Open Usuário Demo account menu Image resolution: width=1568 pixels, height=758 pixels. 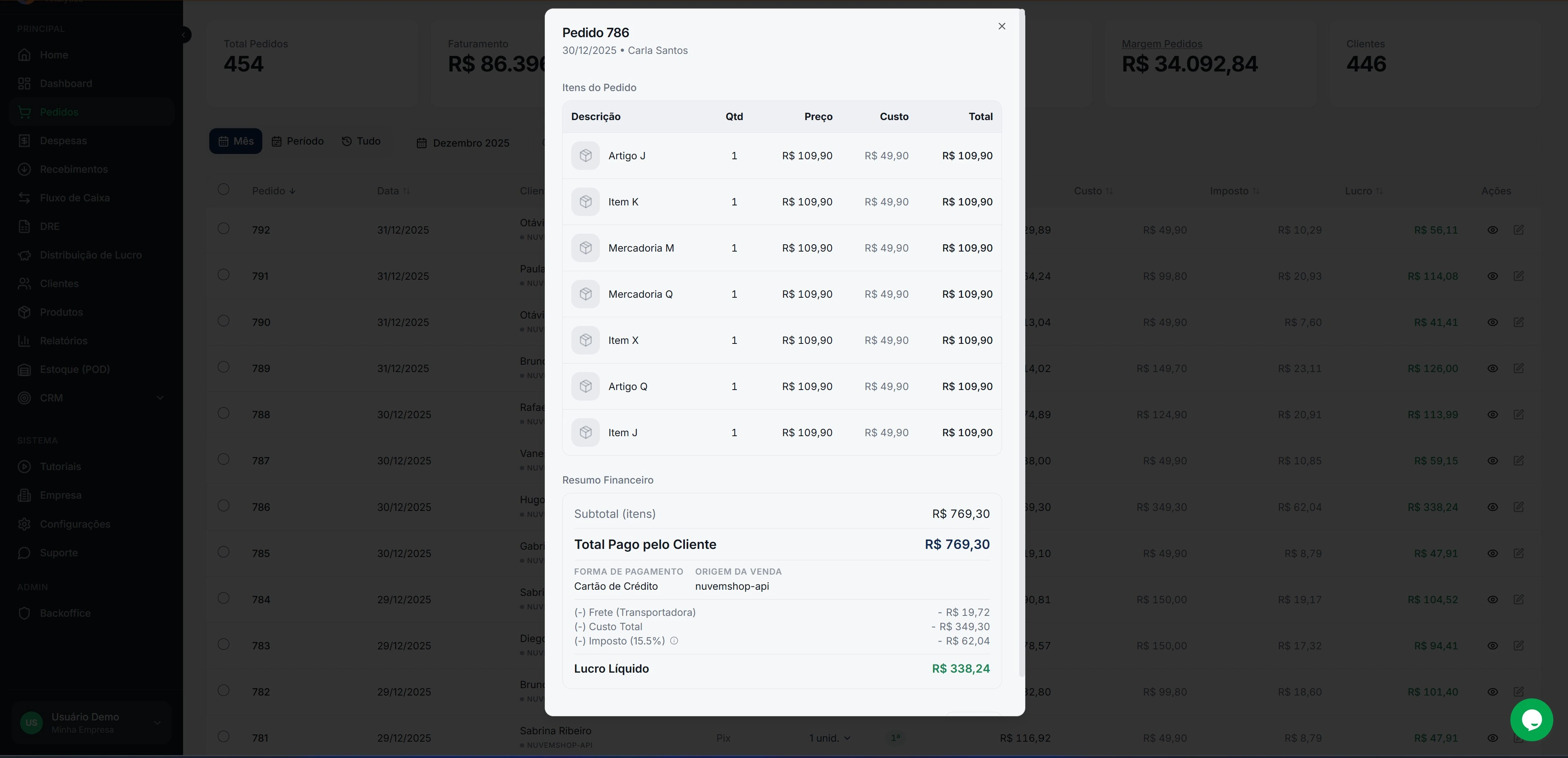point(91,723)
